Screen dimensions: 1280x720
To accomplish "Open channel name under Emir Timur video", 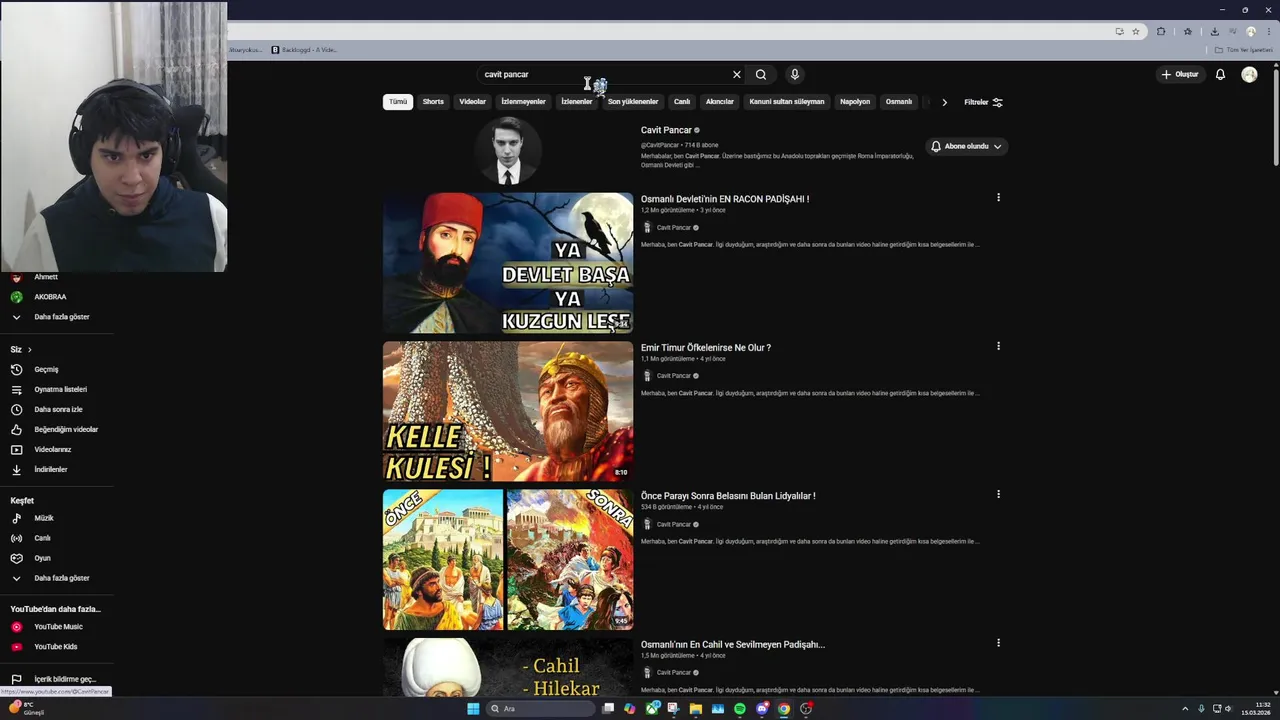I will [x=673, y=376].
